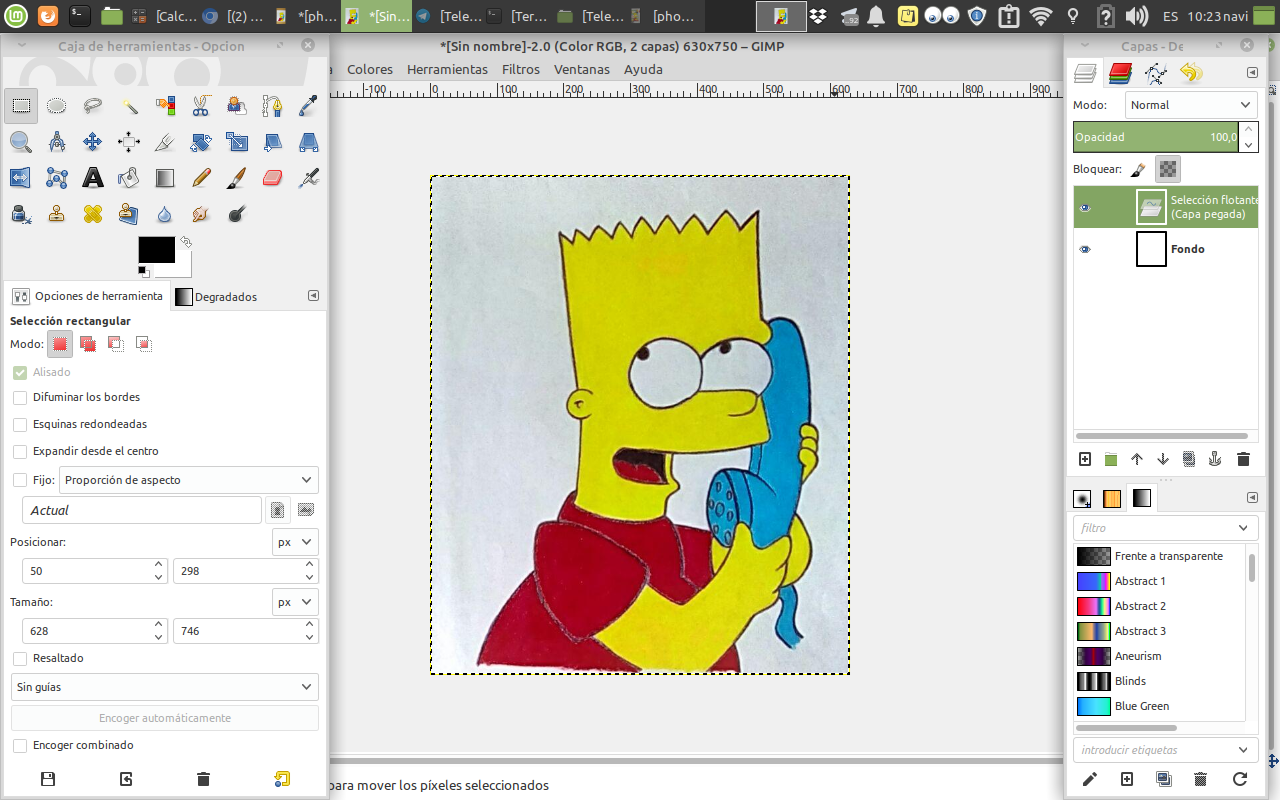Open the 'Ayuda' menu

643,70
